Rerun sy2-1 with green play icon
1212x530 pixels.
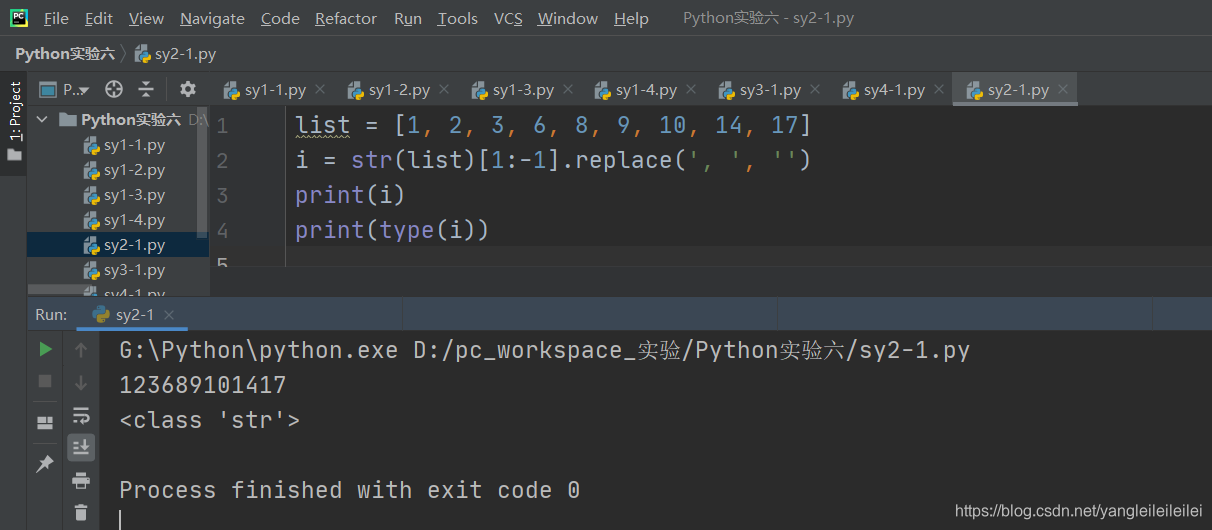click(x=45, y=349)
